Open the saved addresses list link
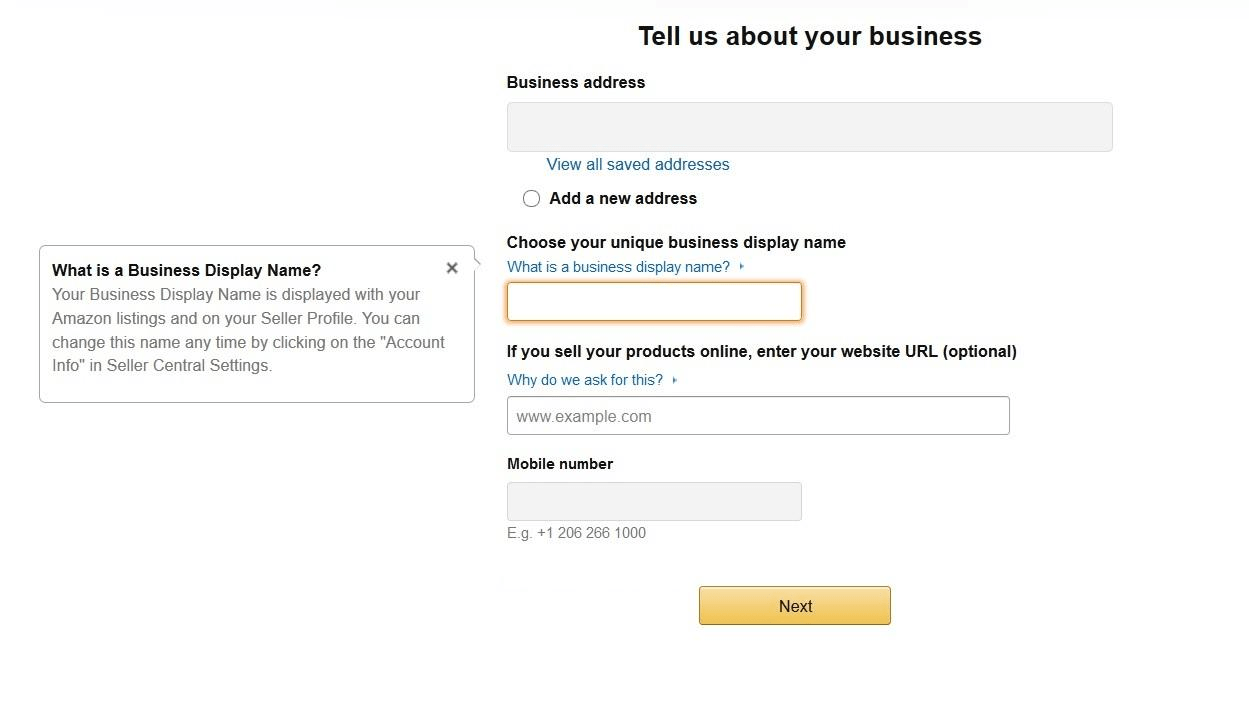 (x=637, y=164)
